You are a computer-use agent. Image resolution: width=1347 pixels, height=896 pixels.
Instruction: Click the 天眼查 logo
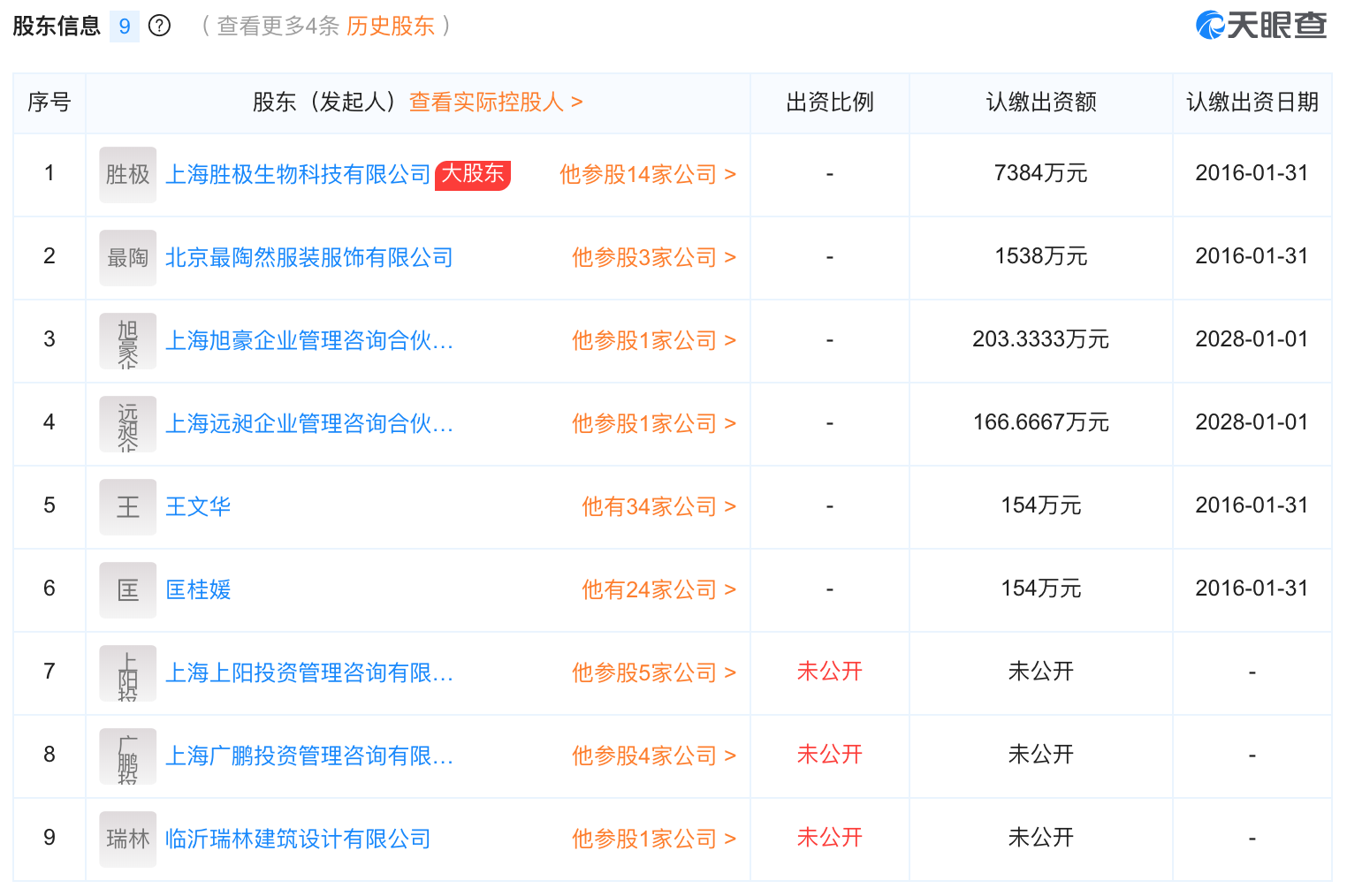pos(1261,26)
